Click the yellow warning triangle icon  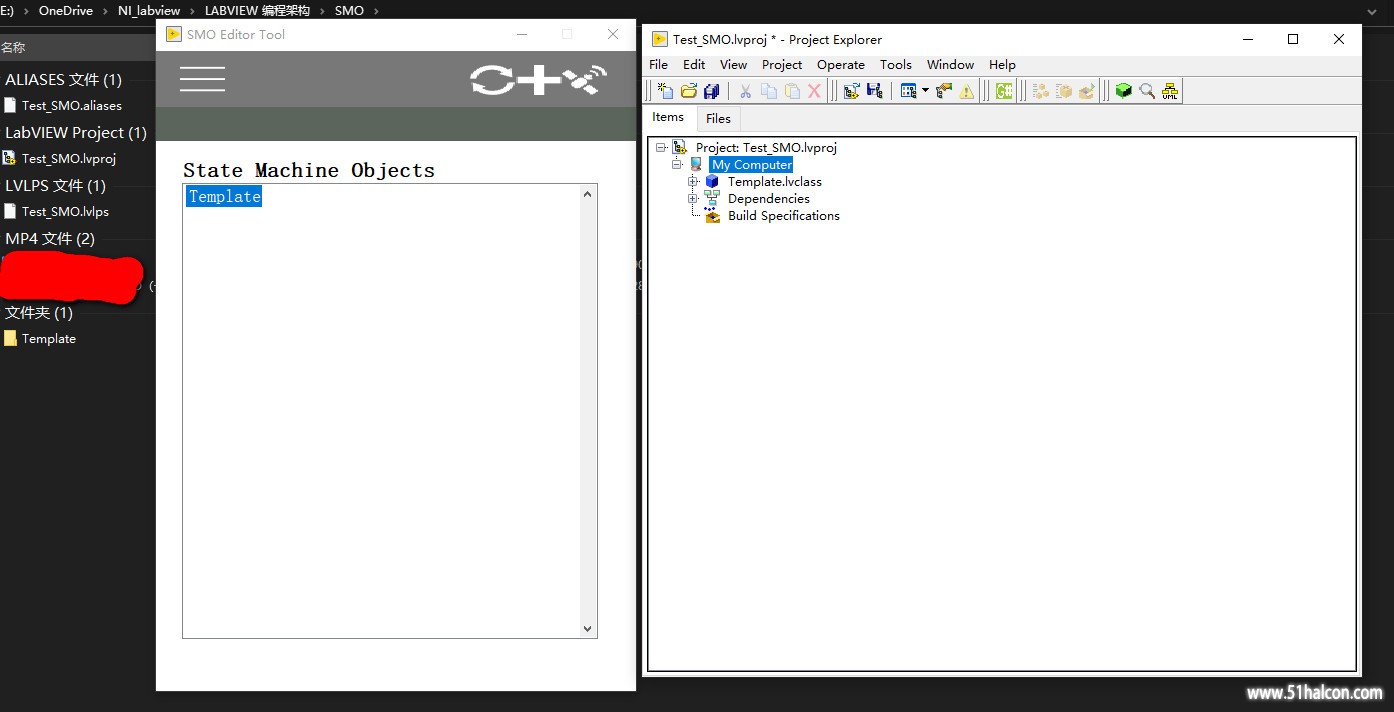click(x=967, y=91)
